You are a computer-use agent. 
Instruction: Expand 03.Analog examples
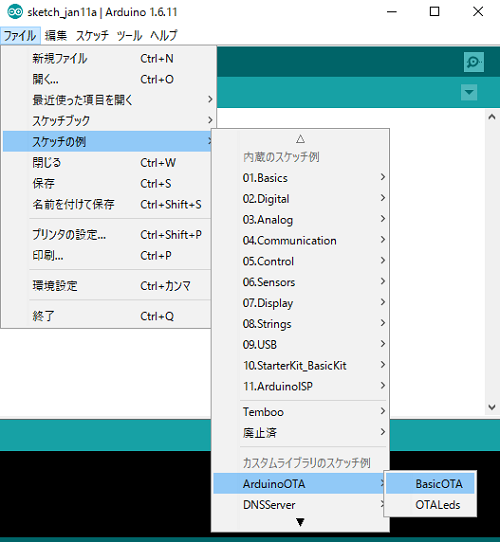coord(300,219)
